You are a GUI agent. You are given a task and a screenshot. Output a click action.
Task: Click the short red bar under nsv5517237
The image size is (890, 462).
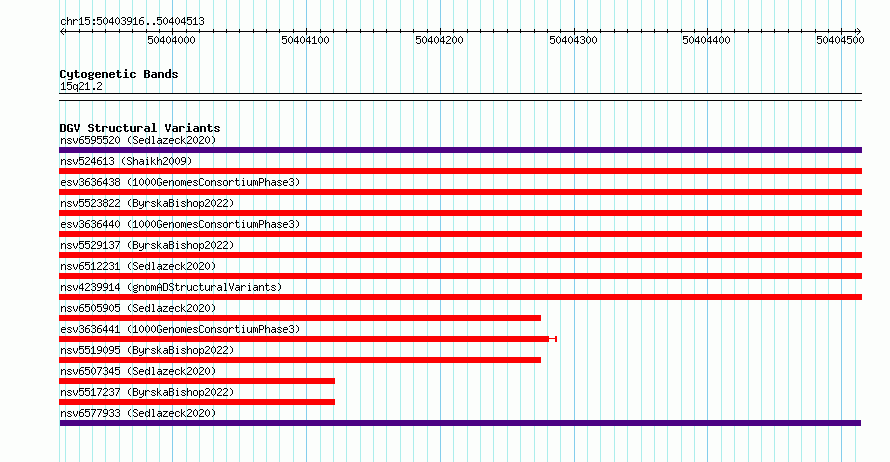pos(197,402)
